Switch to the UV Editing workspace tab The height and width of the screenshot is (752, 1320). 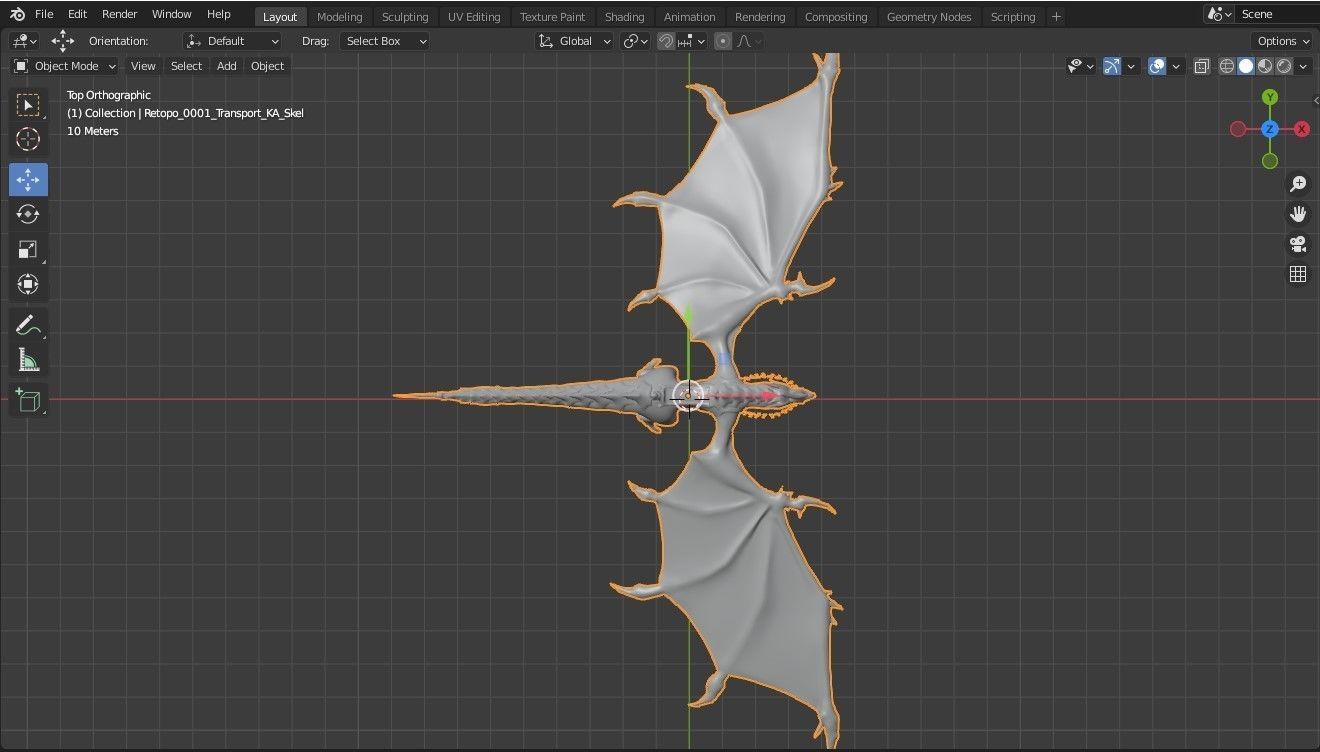(x=474, y=17)
